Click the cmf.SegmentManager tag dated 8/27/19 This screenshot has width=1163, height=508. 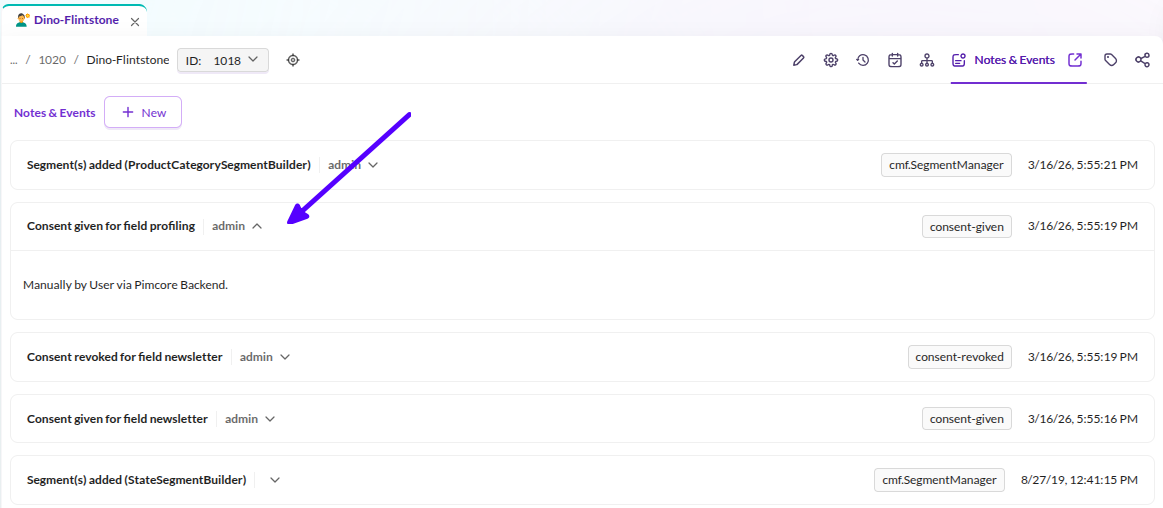939,480
